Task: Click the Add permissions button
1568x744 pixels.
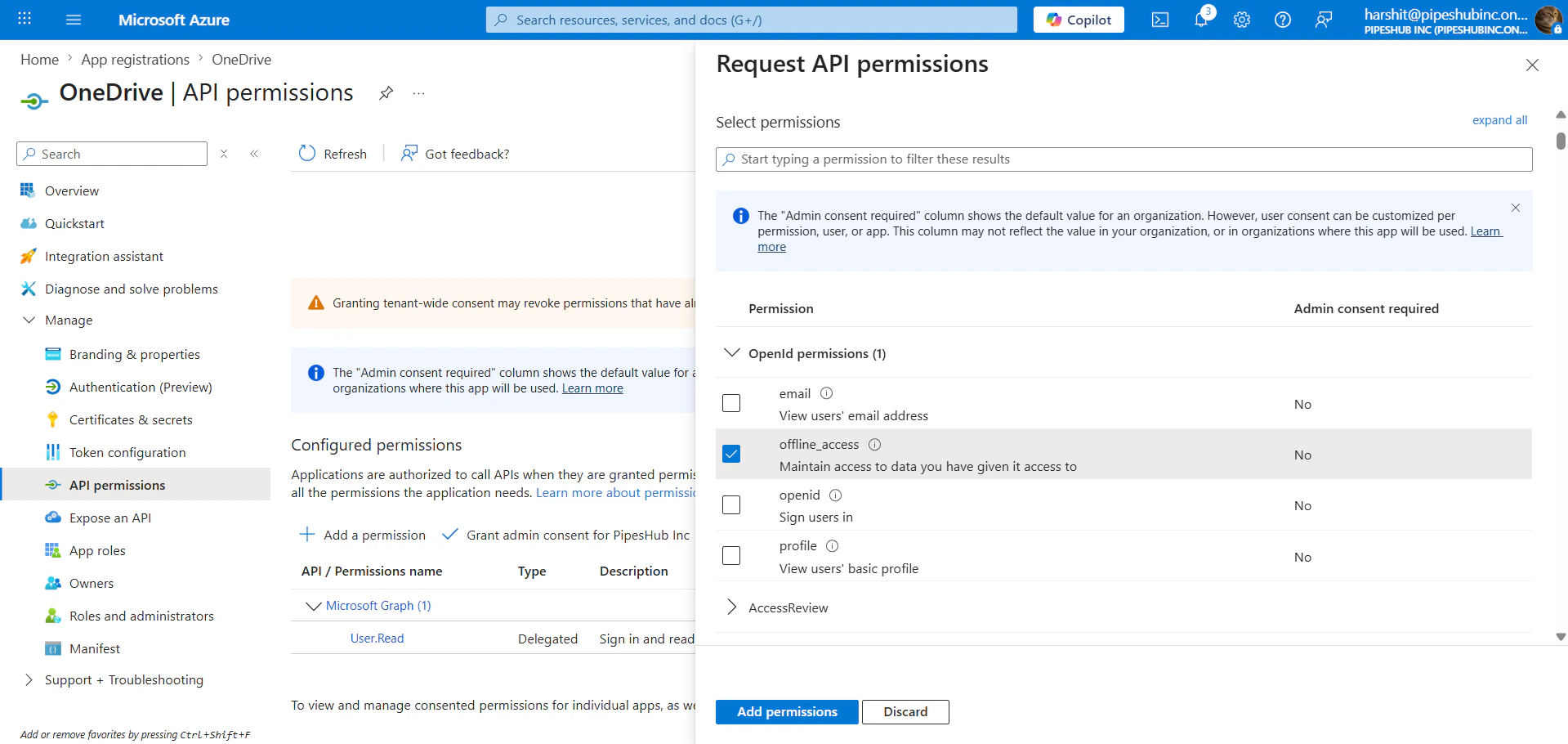Action: tap(786, 711)
